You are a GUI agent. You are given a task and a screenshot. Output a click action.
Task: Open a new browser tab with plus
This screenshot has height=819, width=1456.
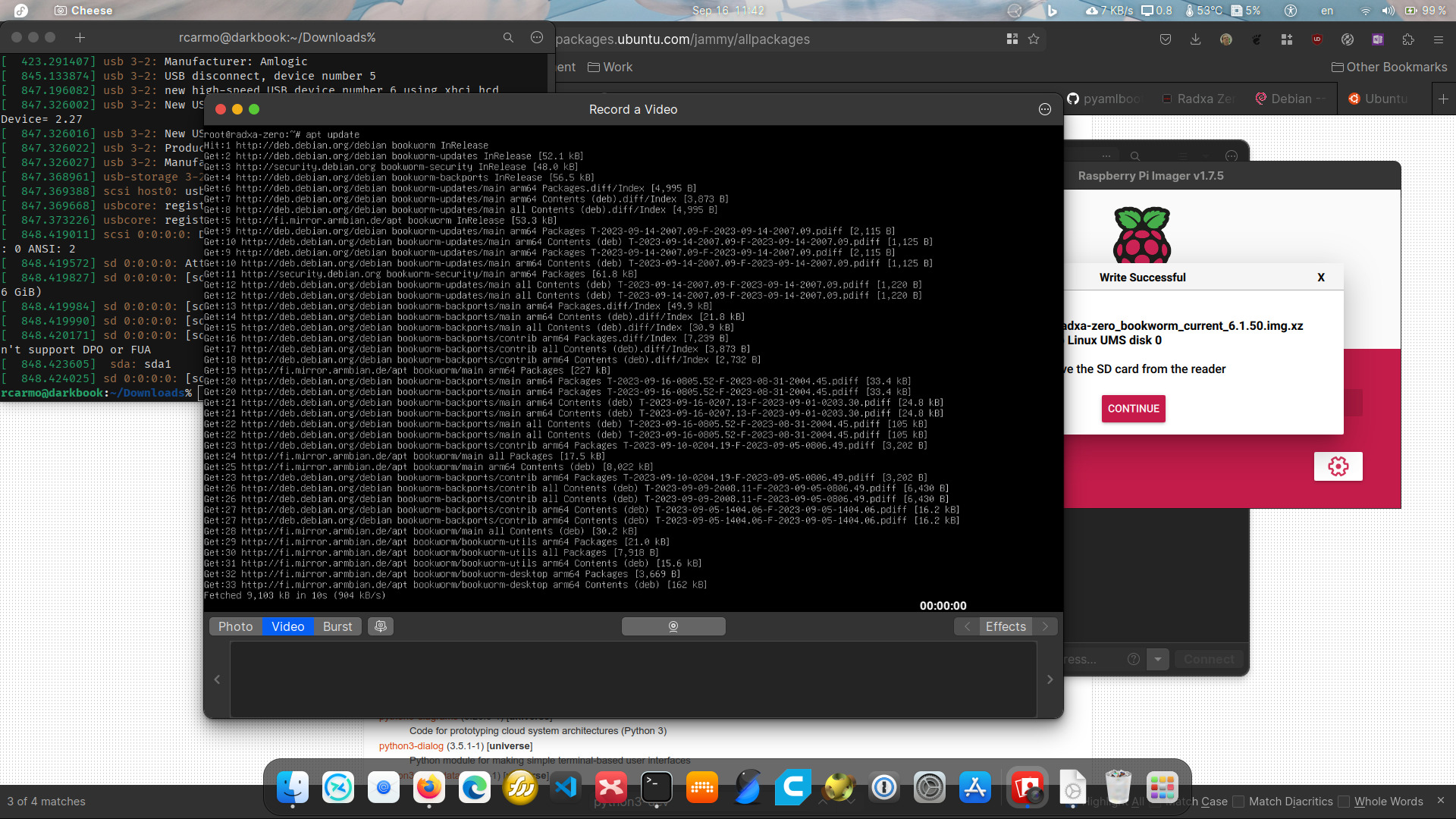[1443, 99]
